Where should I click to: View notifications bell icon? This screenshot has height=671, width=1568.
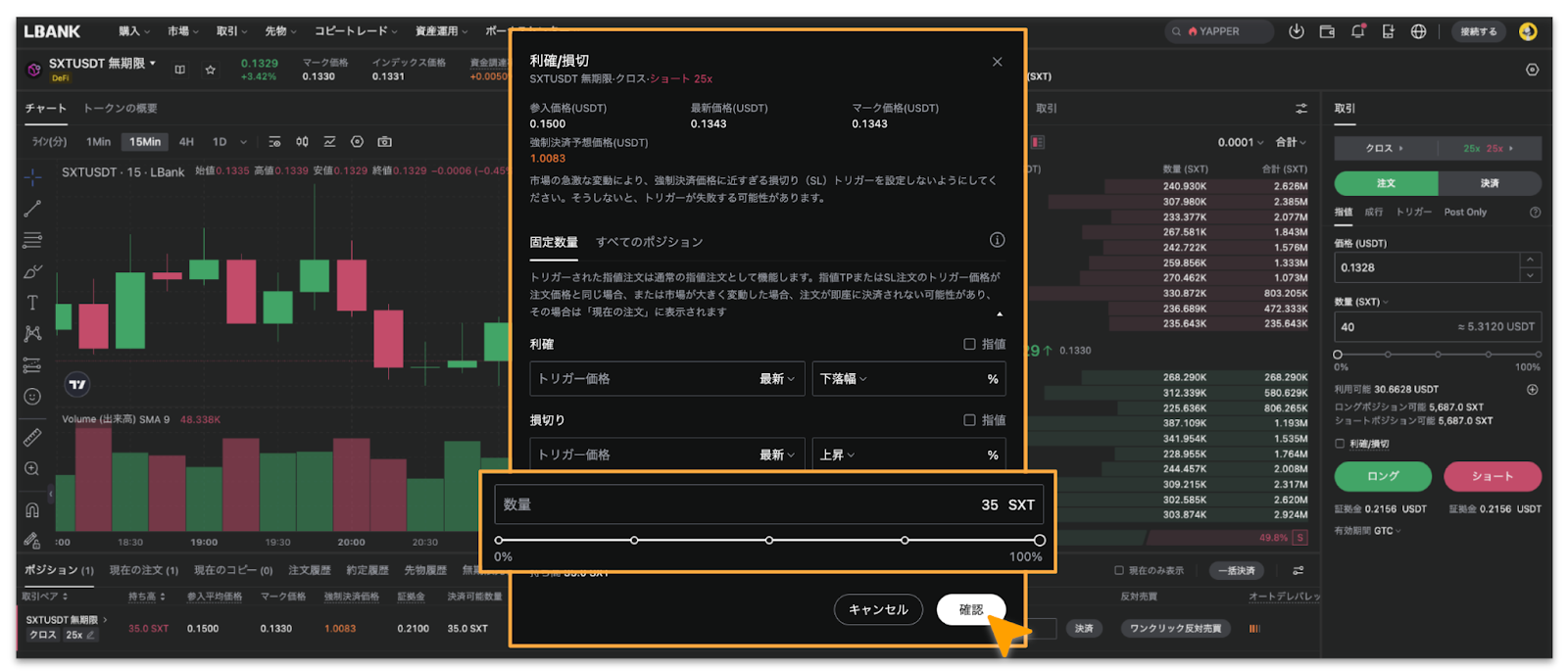click(1357, 31)
